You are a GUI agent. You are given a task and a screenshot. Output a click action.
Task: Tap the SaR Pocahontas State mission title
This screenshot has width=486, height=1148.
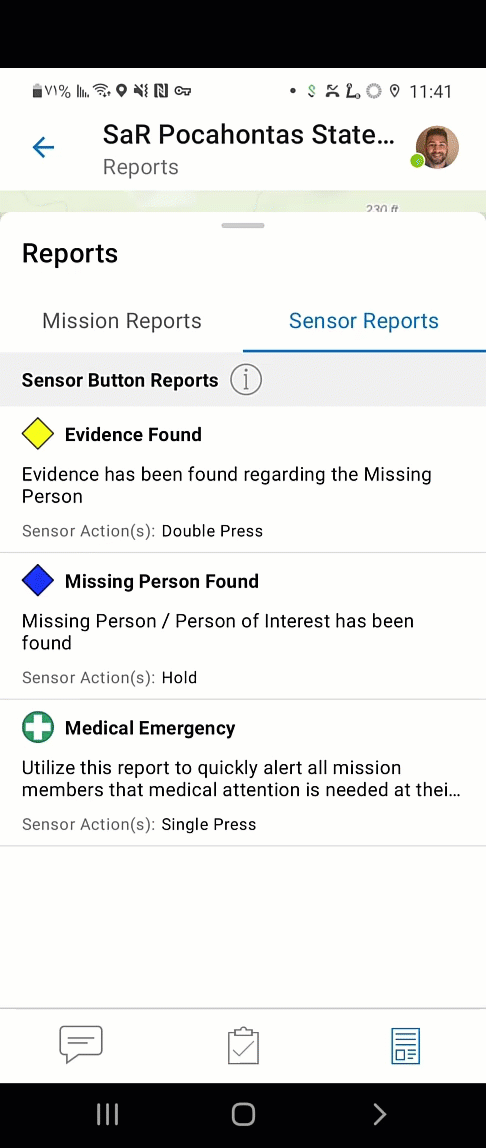pos(249,135)
